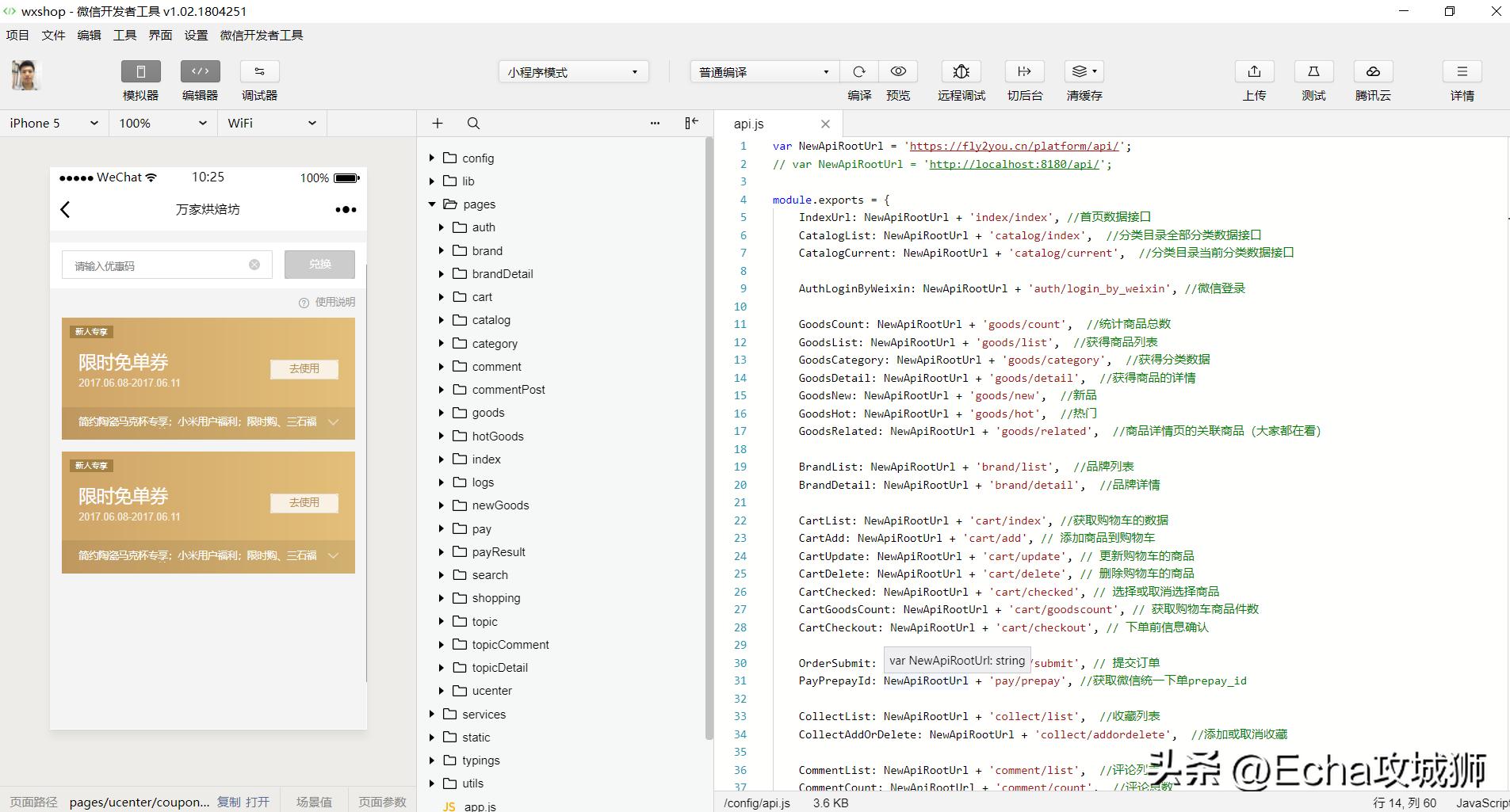Toggle the Editor panel button

pos(200,72)
